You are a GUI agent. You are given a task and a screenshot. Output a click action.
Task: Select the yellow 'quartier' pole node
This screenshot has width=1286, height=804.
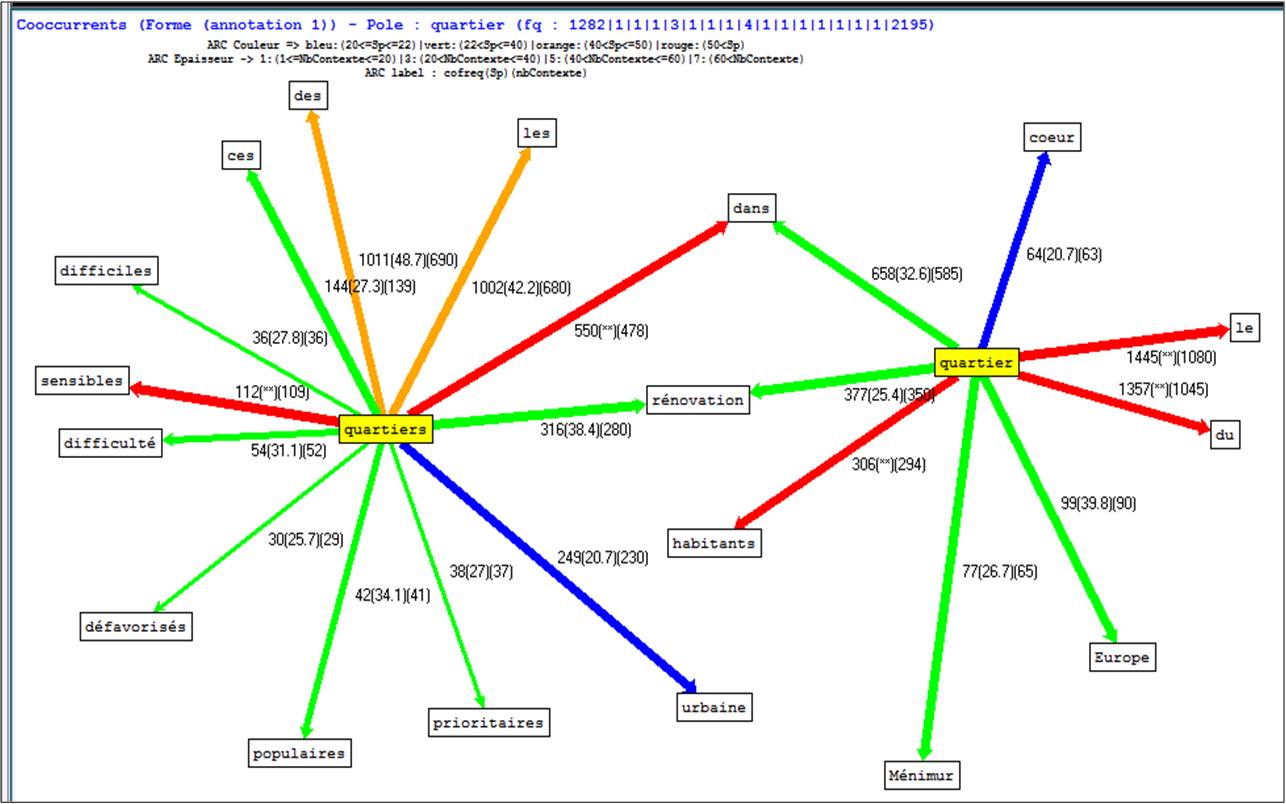coord(975,363)
